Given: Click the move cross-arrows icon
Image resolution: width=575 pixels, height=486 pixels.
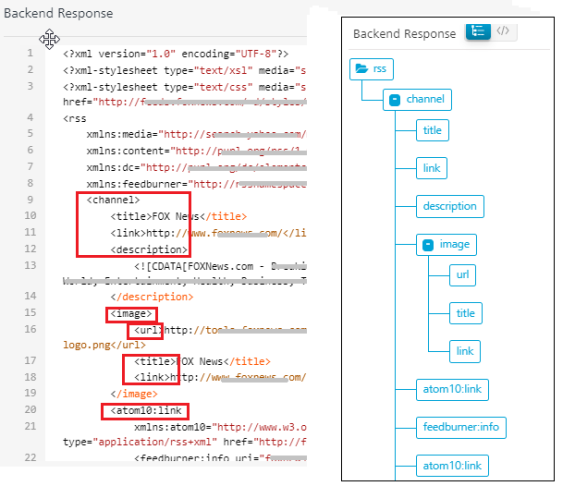Looking at the screenshot, I should click(x=50, y=39).
